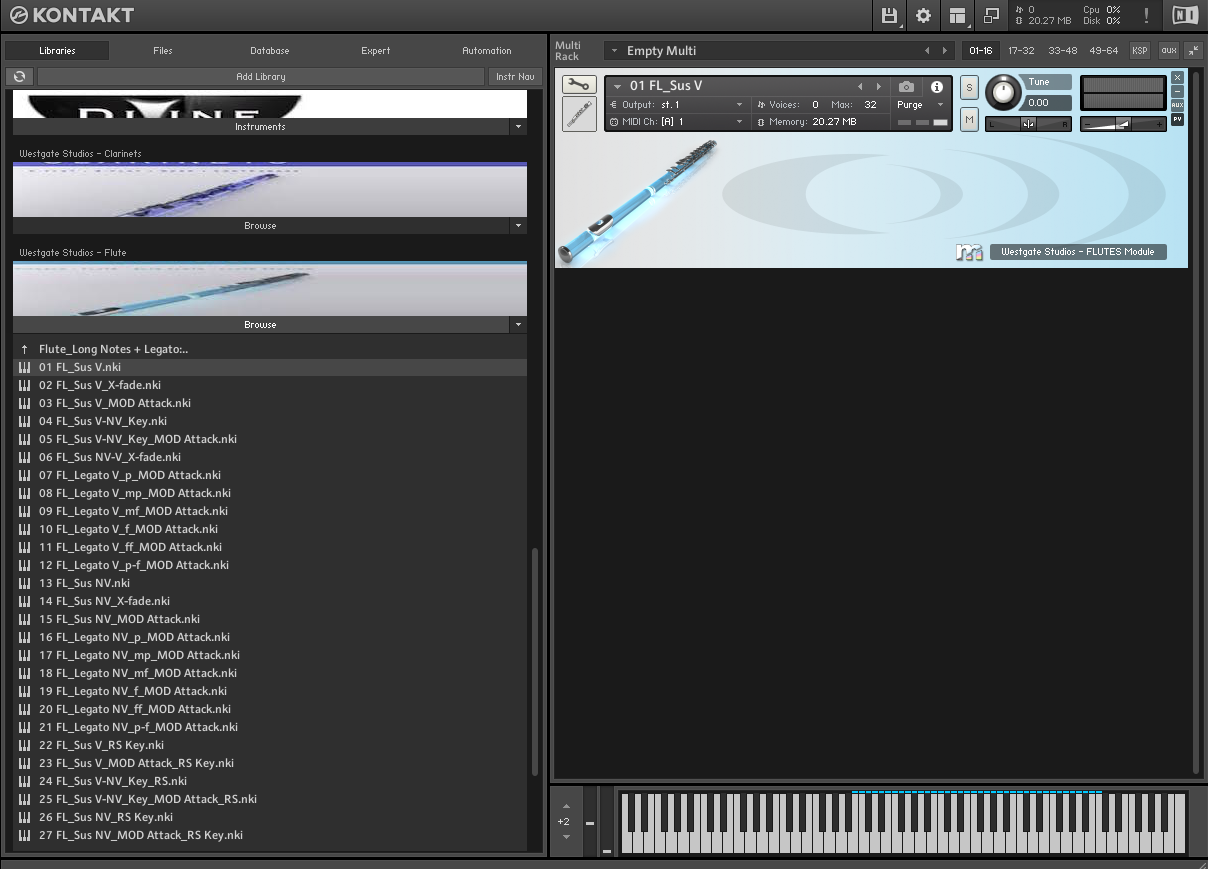This screenshot has height=869, width=1208.
Task: Switch to the Automation tab
Action: [487, 51]
